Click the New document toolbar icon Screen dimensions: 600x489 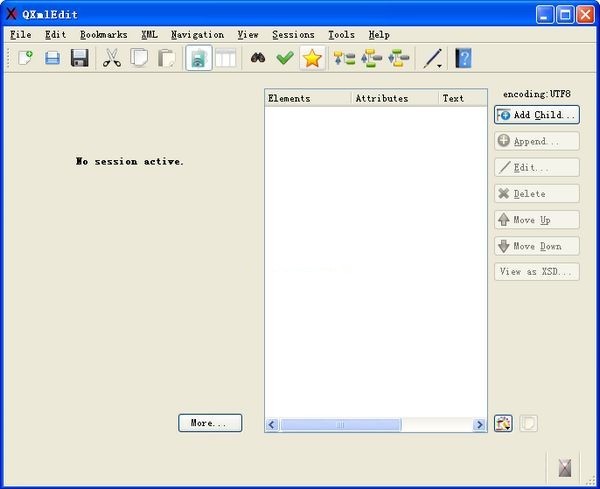point(25,59)
